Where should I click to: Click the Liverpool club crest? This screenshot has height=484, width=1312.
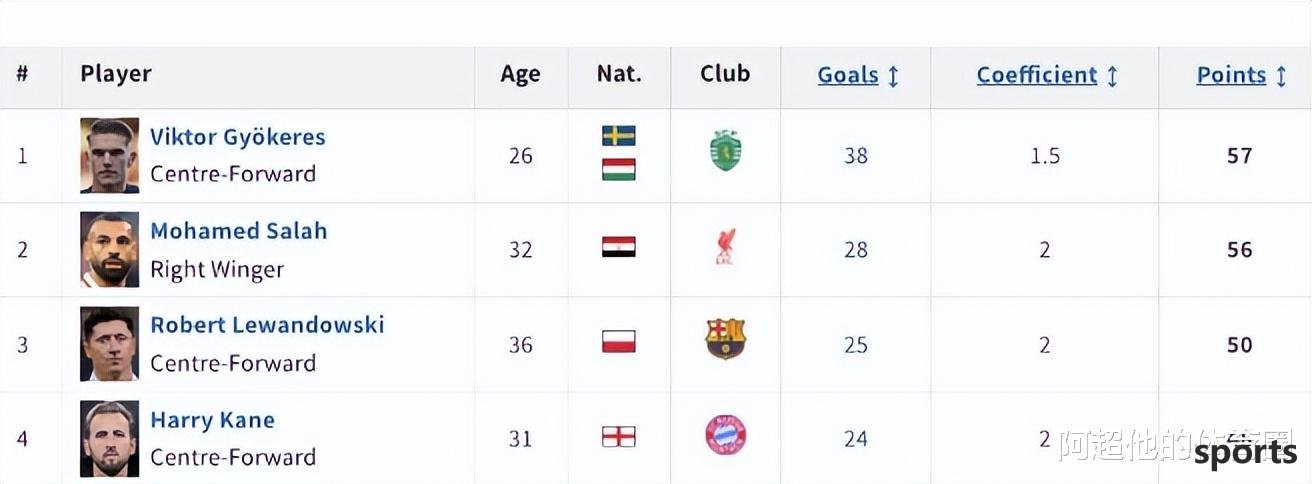pos(725,246)
